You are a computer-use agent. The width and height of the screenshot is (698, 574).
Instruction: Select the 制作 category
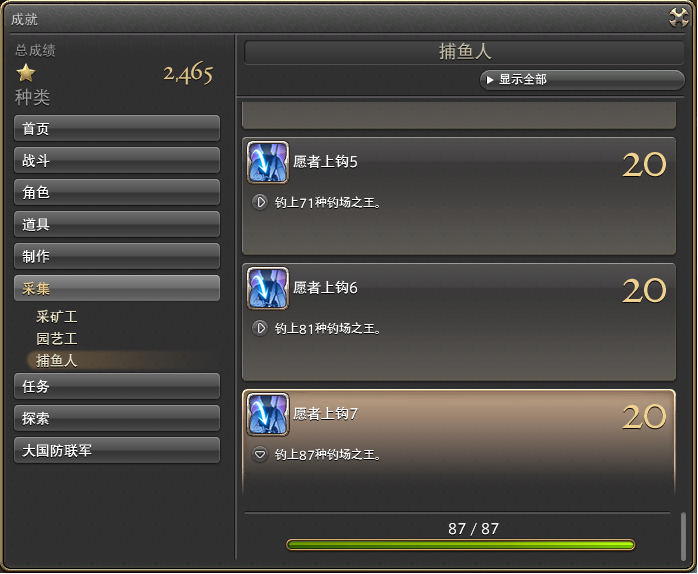click(x=117, y=256)
